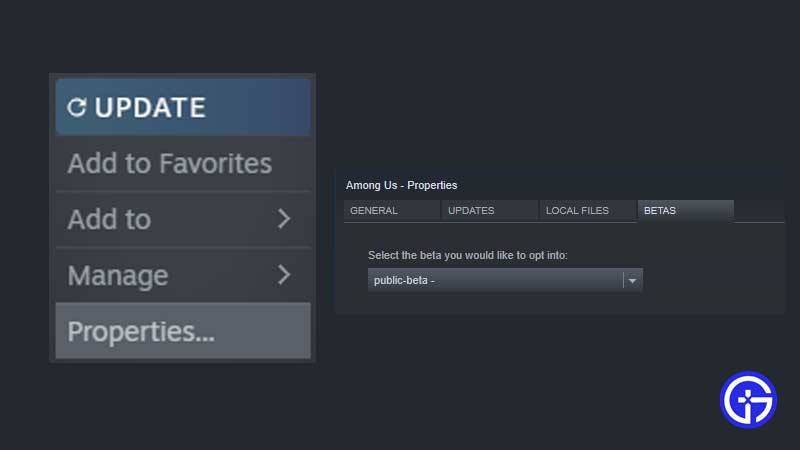Viewport: 800px width, 450px height.
Task: Switch to the GENERAL tab
Action: point(374,211)
